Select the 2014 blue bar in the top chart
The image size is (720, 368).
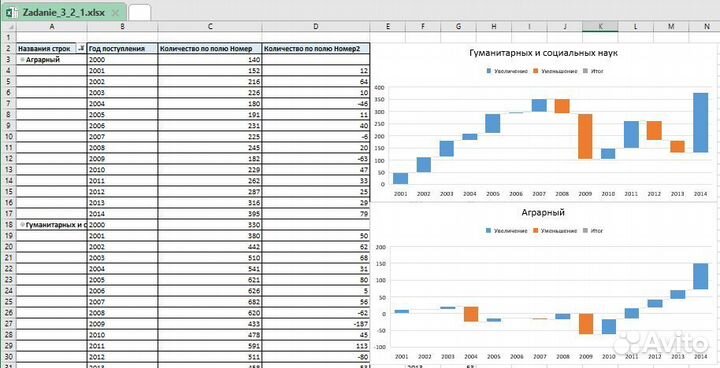click(700, 122)
